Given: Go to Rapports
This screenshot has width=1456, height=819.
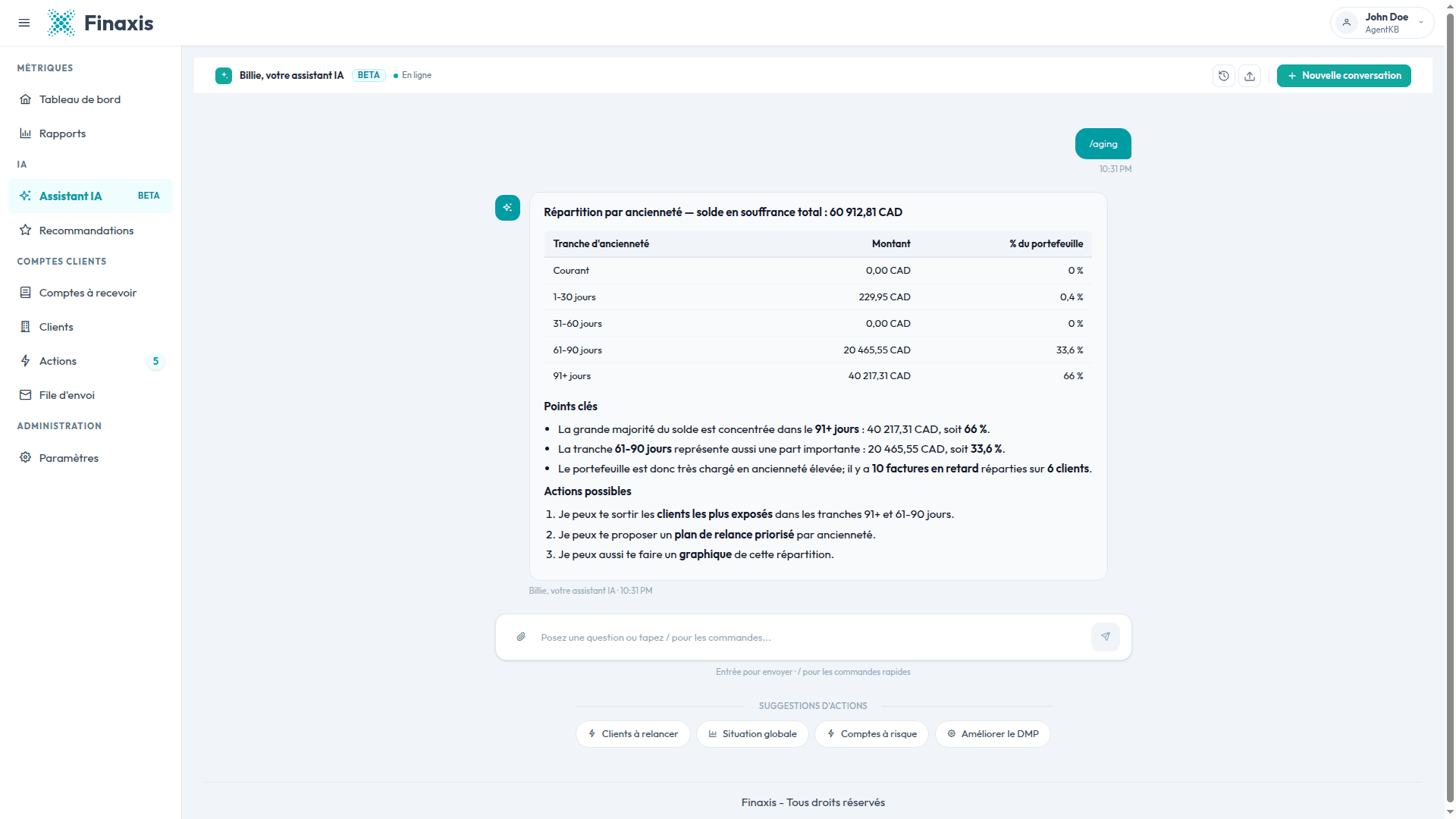Looking at the screenshot, I should (90, 133).
